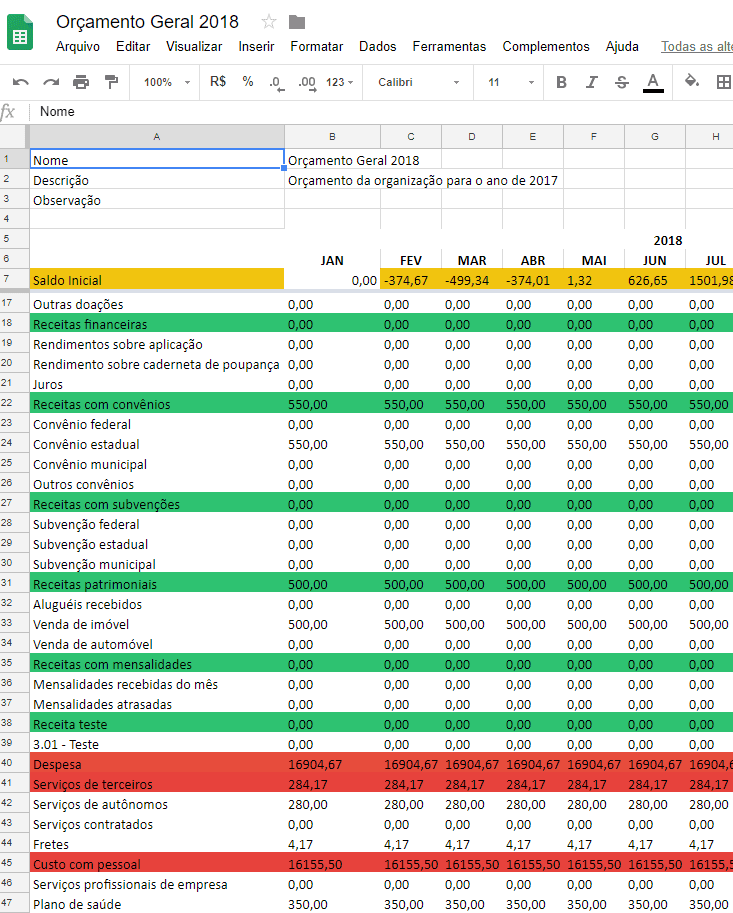Select cell Descrição
Viewport: 733px width, 913px height.
157,179
